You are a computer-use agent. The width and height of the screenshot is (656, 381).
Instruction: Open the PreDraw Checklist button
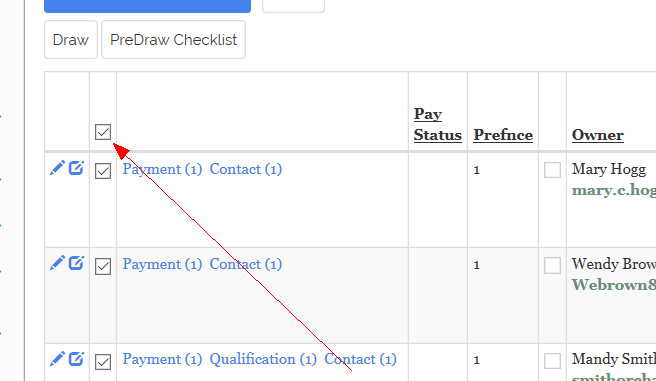[x=173, y=40]
